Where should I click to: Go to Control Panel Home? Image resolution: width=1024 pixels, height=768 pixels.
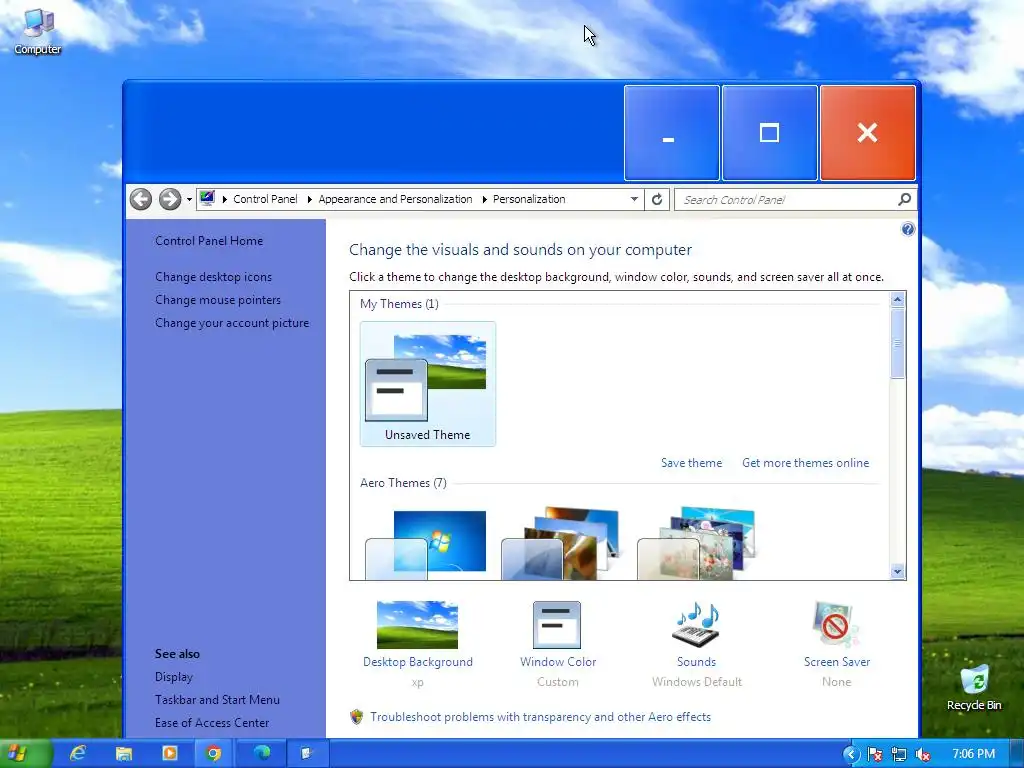(x=209, y=241)
